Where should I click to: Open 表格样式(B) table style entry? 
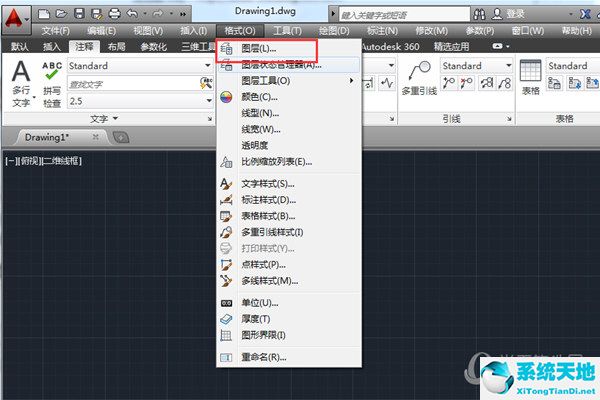(x=289, y=216)
